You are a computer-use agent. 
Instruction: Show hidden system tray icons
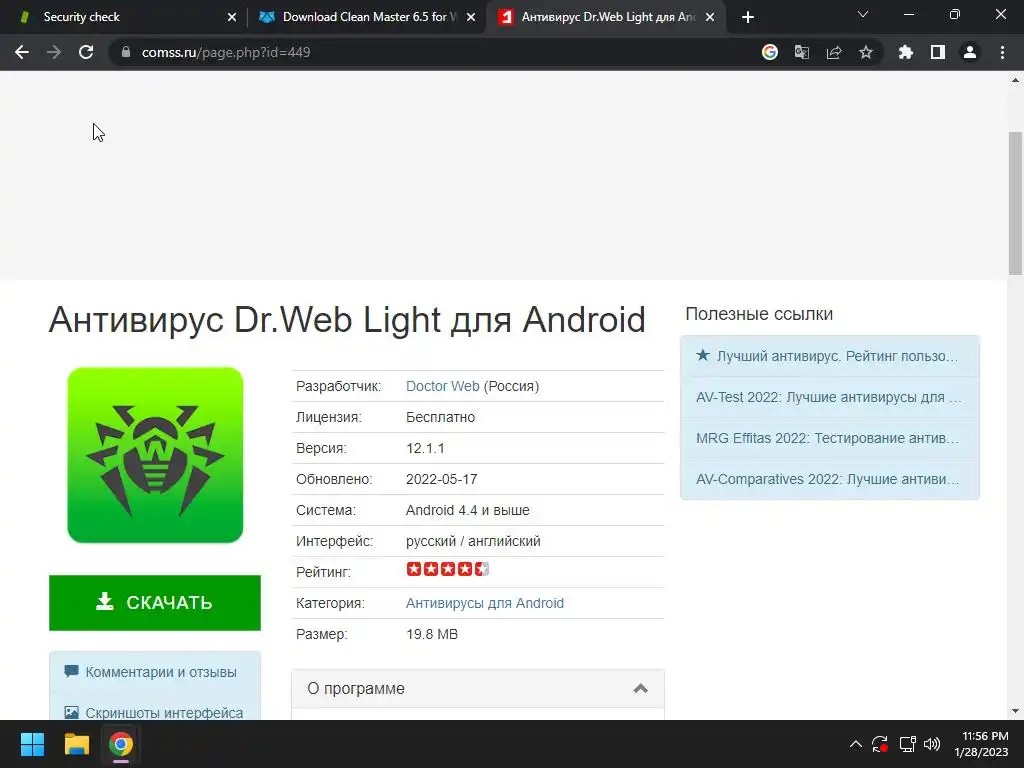(856, 744)
